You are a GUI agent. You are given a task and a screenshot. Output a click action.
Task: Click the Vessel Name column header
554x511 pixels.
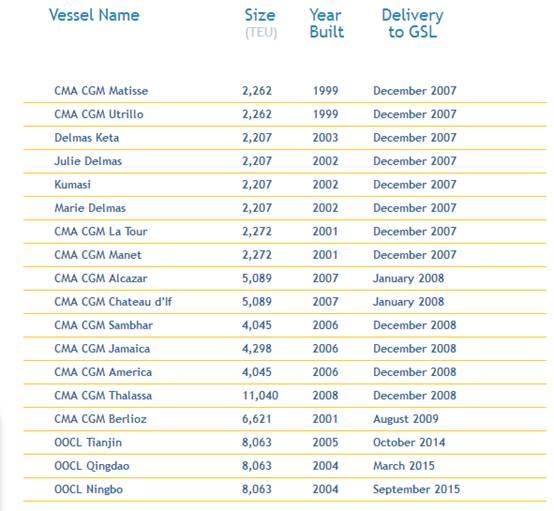click(x=94, y=15)
